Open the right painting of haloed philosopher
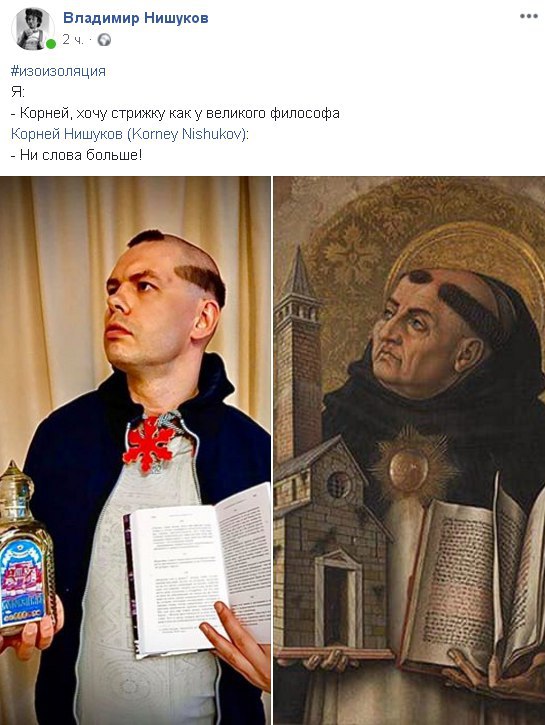545x725 pixels. pyautogui.click(x=409, y=450)
